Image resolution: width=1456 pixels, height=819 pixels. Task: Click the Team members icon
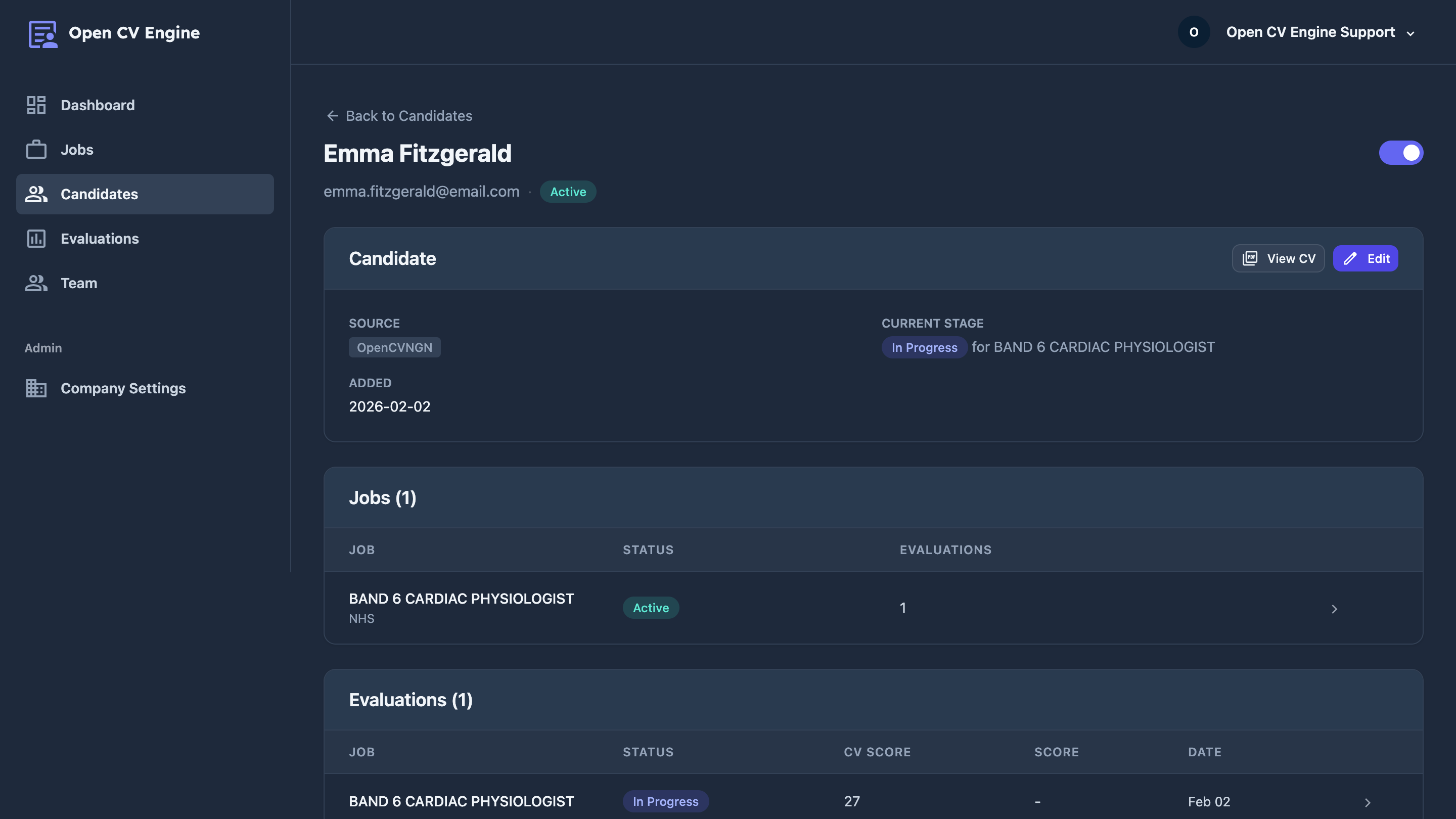36,283
